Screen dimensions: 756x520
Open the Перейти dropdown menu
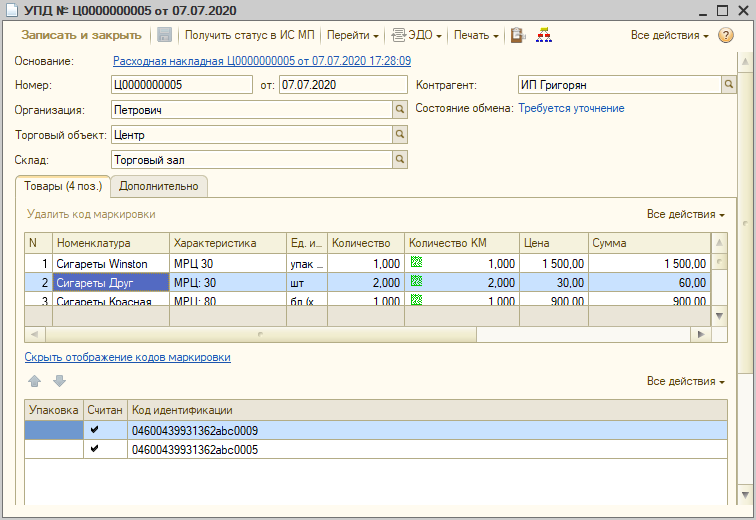tap(352, 35)
